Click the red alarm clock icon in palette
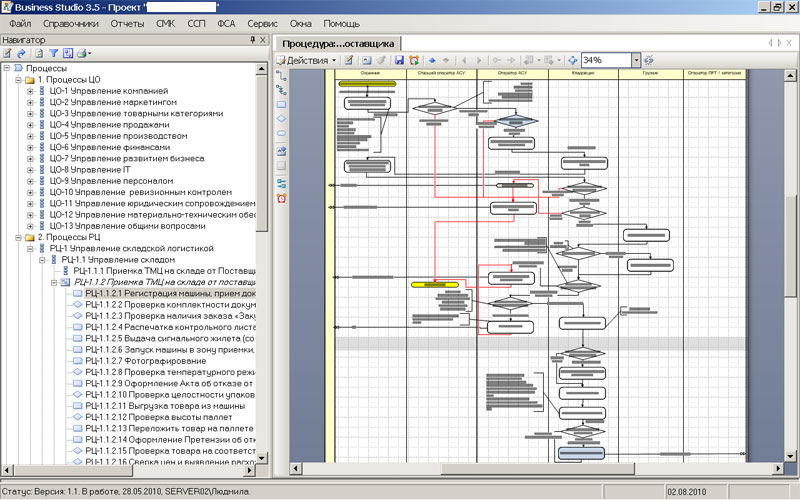Viewport: 800px width, 500px height. [281, 197]
